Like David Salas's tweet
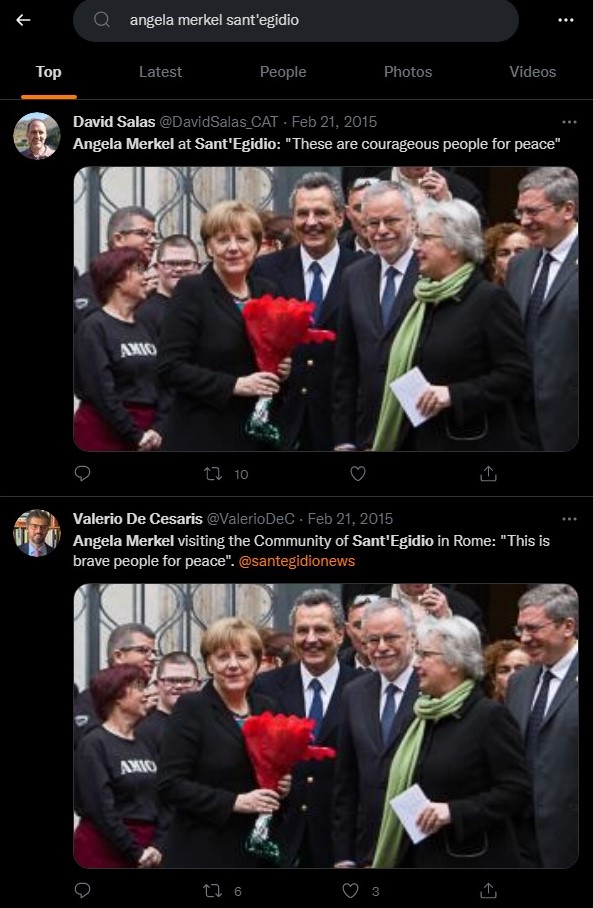The image size is (593, 908). pos(358,474)
